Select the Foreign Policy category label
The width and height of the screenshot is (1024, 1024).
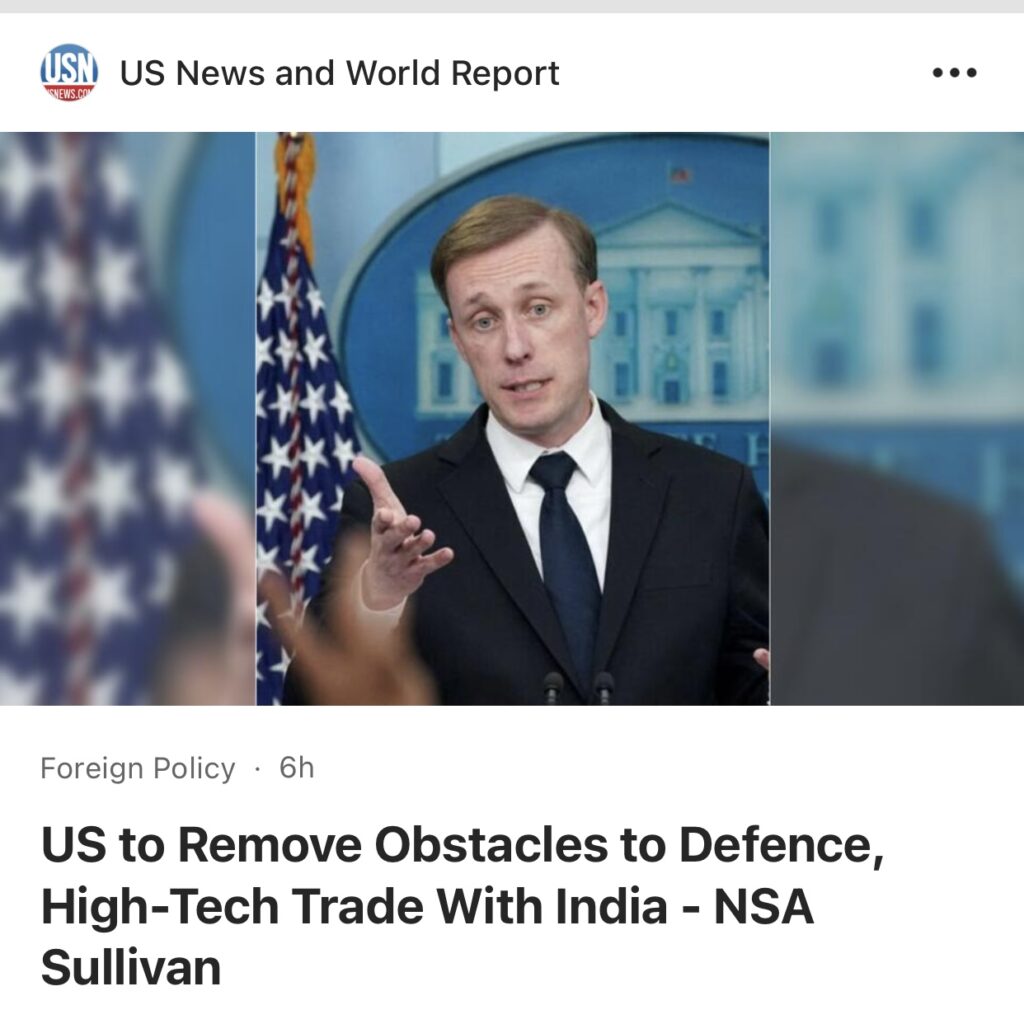tap(138, 768)
